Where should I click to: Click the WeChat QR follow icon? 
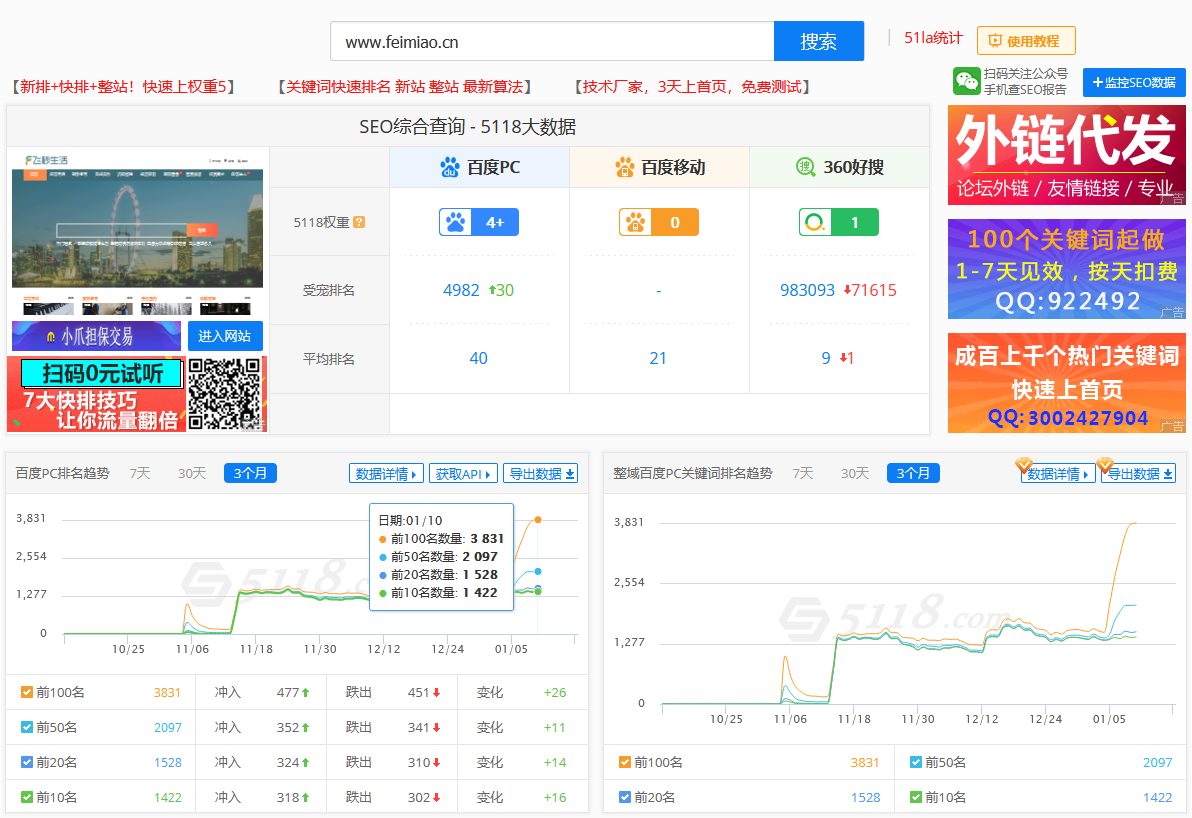tap(966, 81)
